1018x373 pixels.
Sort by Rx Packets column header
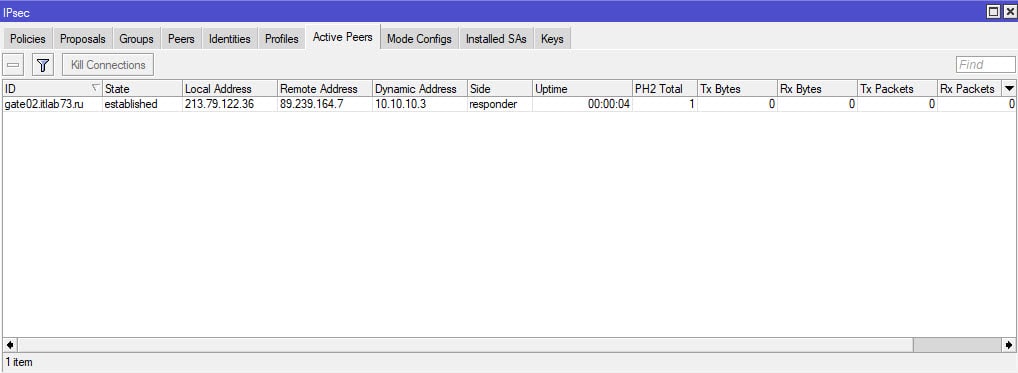(x=969, y=88)
